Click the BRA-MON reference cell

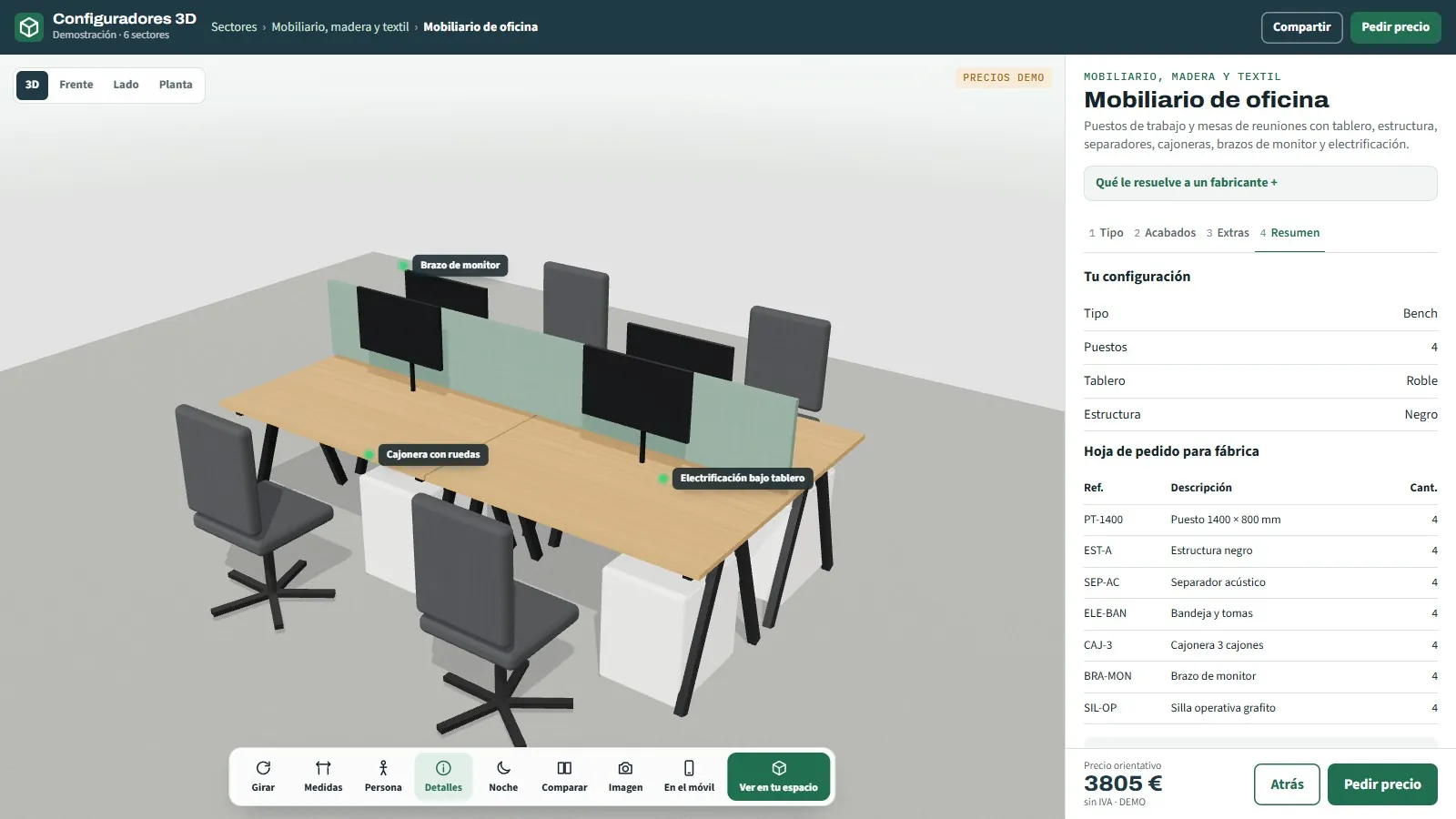[x=1107, y=676]
